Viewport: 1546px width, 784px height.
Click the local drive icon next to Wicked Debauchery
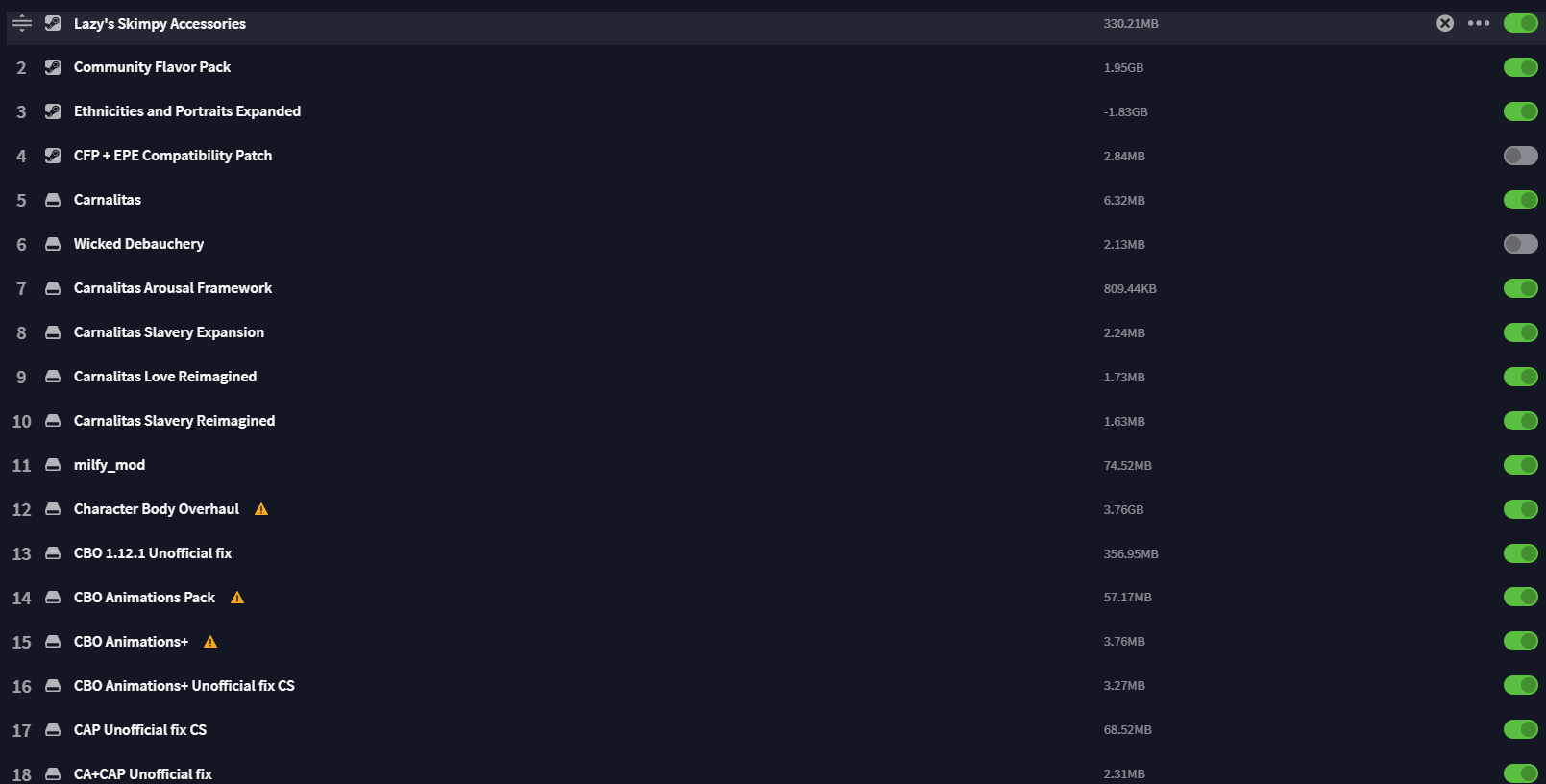point(53,244)
